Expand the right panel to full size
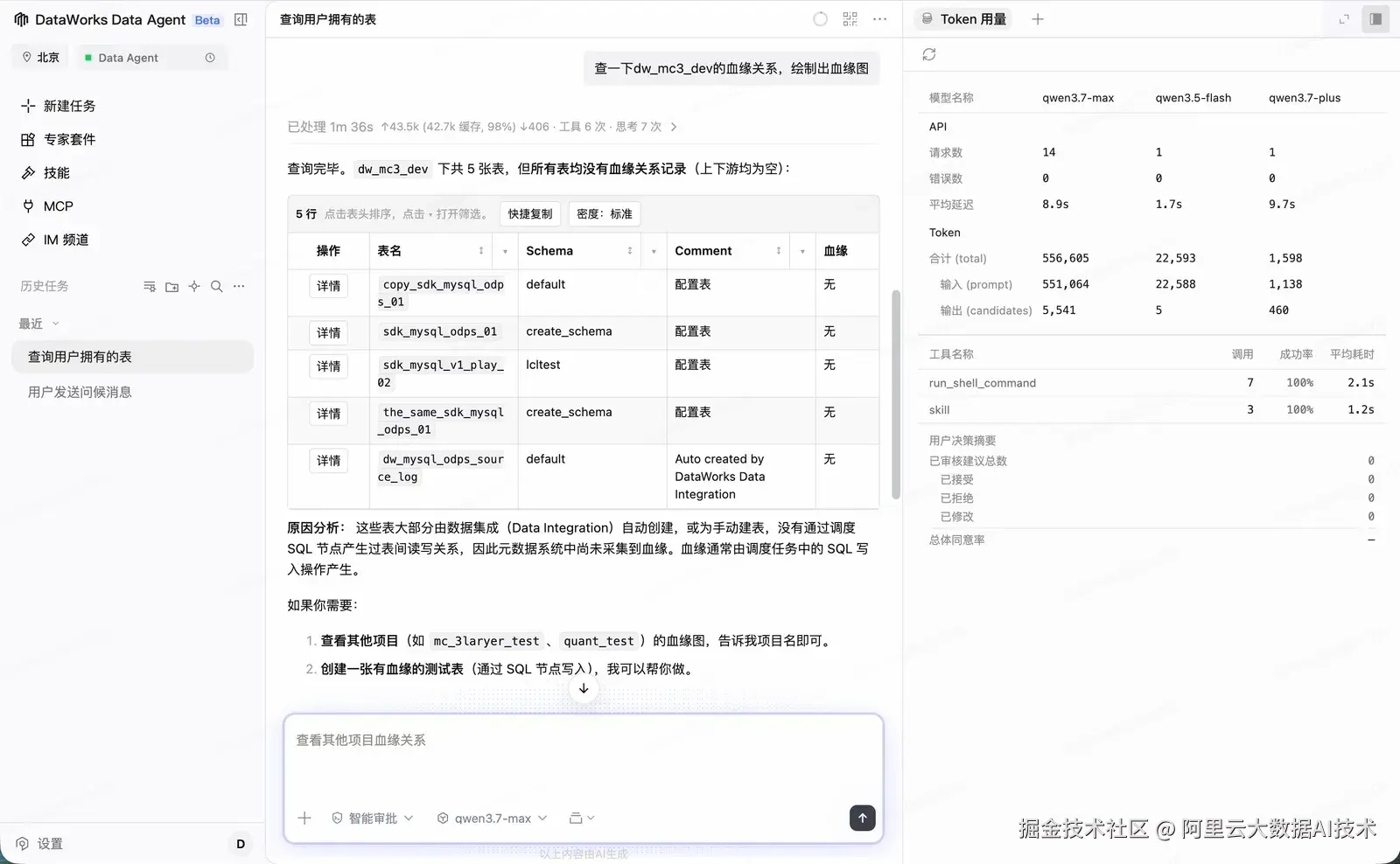 tap(1344, 19)
